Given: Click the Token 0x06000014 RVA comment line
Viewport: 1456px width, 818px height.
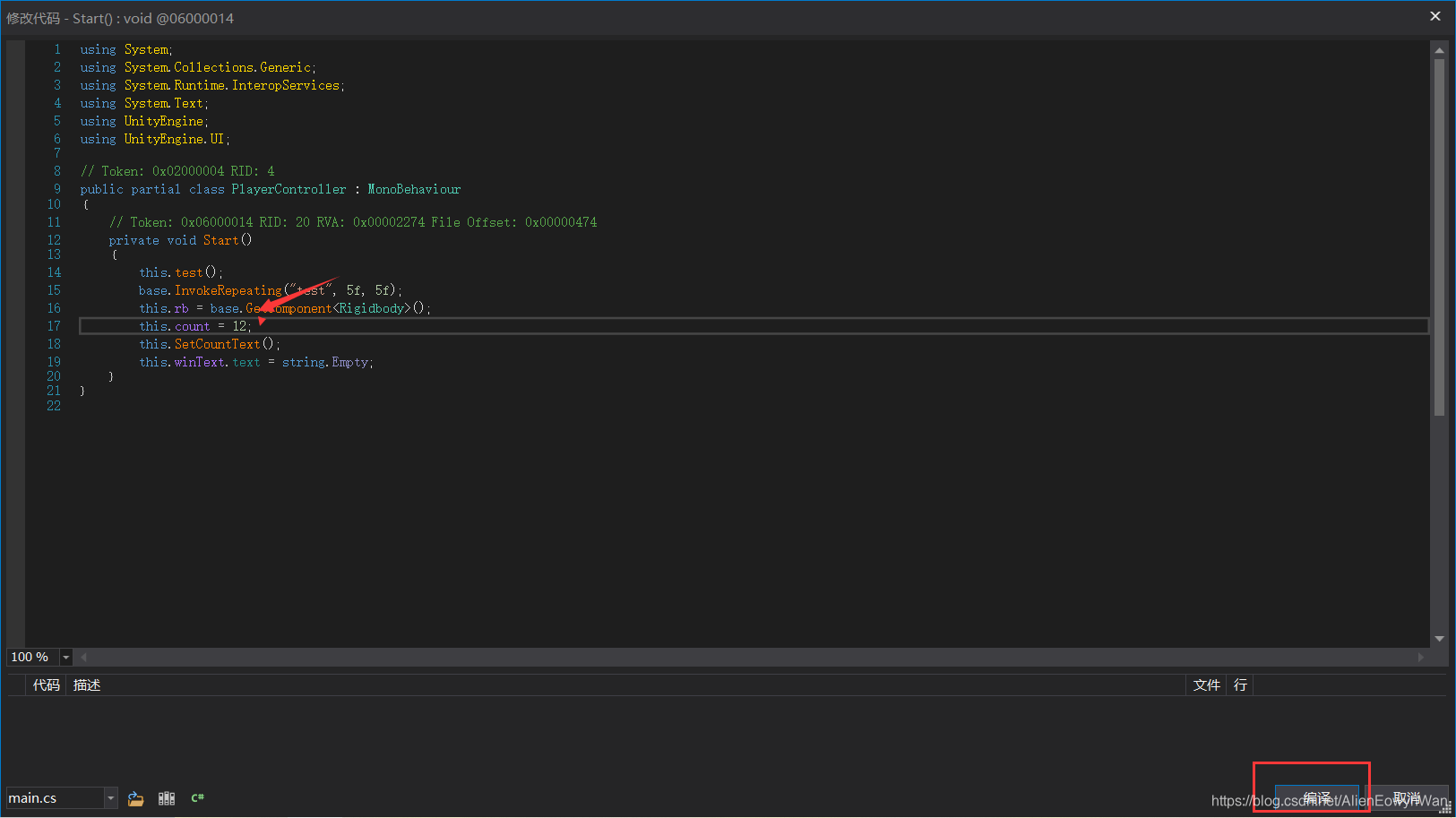Looking at the screenshot, I should point(353,222).
